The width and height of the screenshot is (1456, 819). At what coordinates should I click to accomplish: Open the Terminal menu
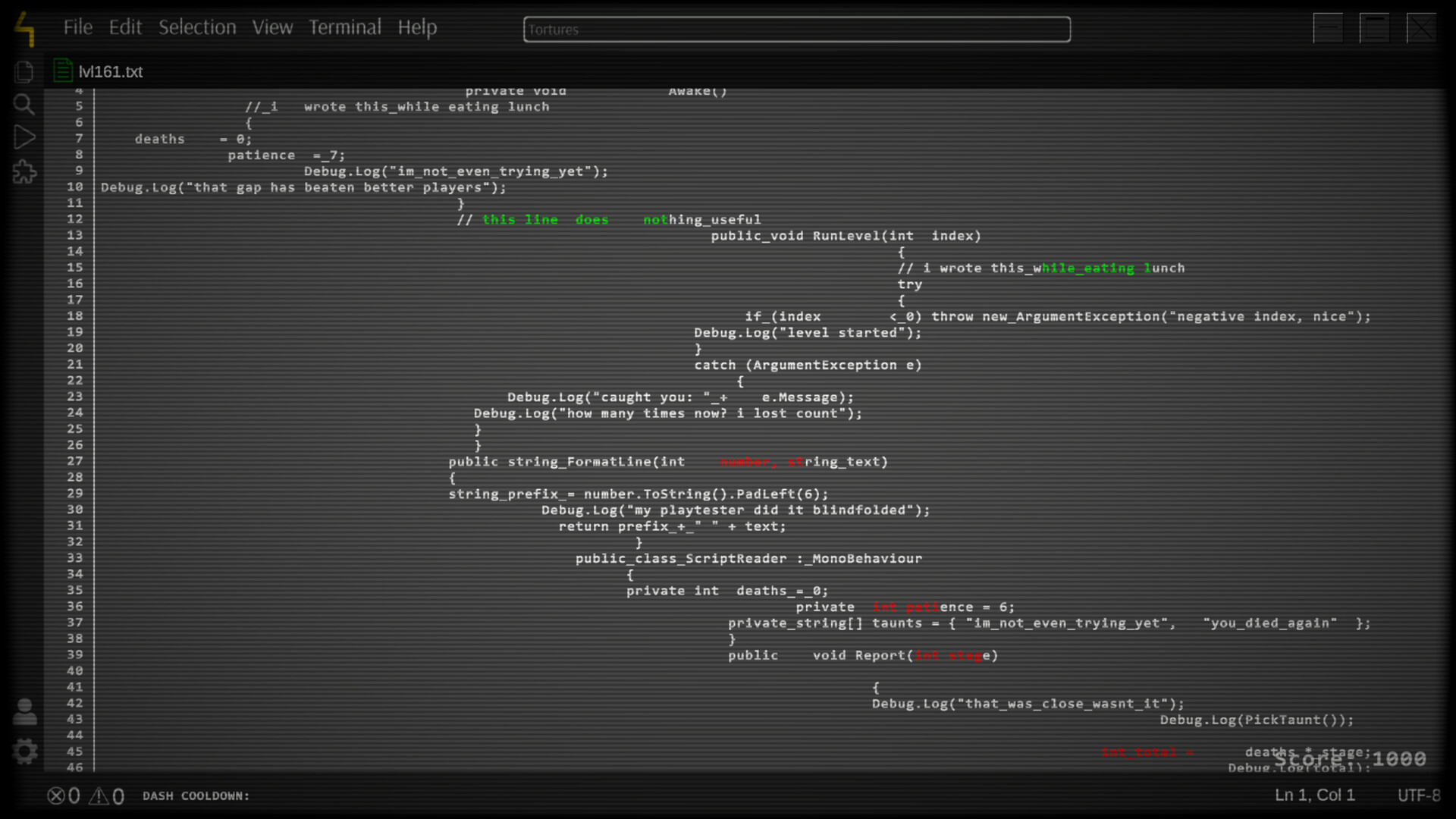point(345,27)
